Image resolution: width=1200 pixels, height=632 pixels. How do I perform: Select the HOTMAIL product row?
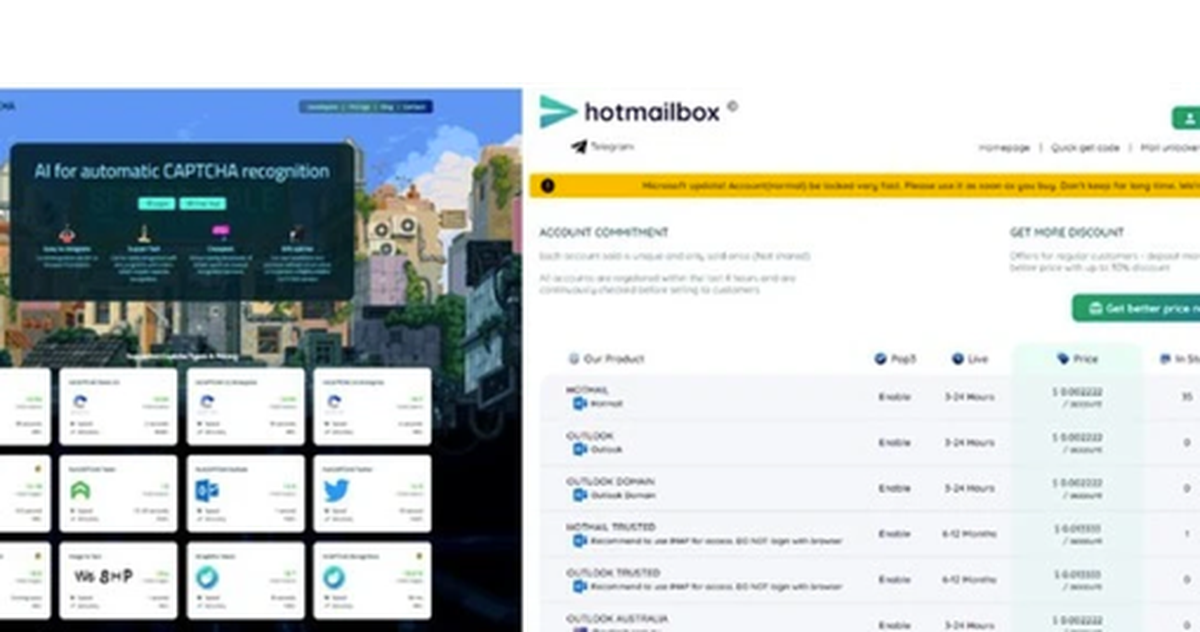point(870,397)
